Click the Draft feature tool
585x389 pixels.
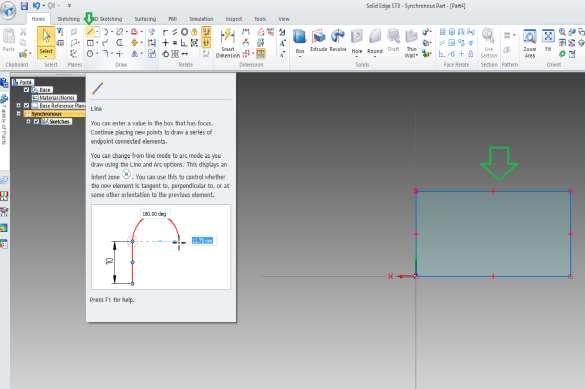(x=393, y=40)
